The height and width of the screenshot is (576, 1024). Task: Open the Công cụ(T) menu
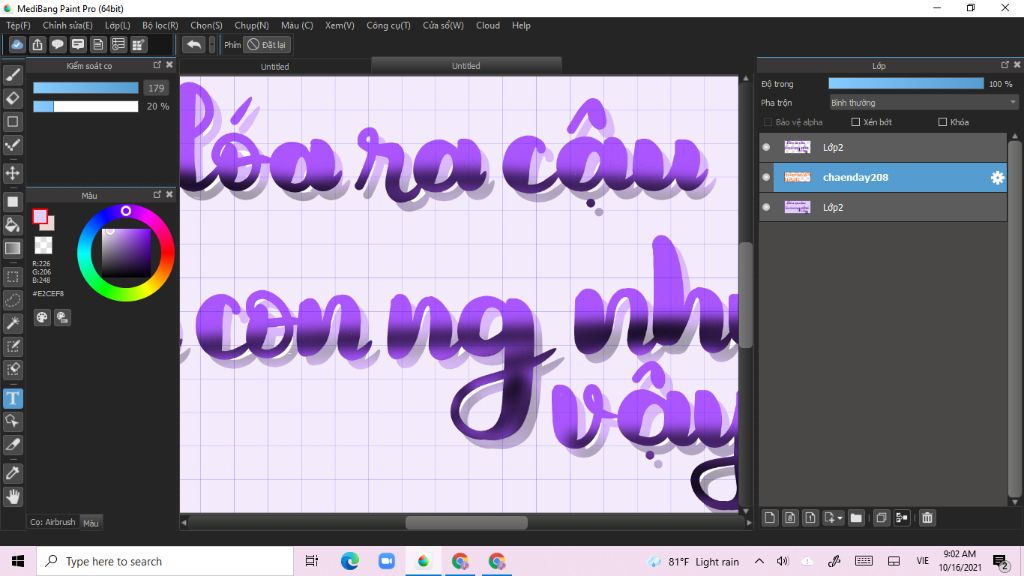click(x=388, y=25)
